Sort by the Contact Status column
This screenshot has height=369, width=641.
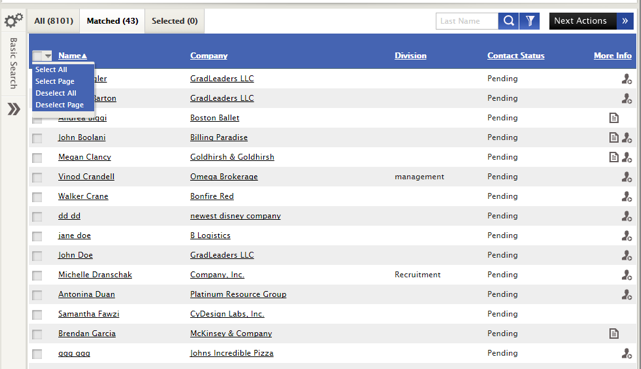515,56
